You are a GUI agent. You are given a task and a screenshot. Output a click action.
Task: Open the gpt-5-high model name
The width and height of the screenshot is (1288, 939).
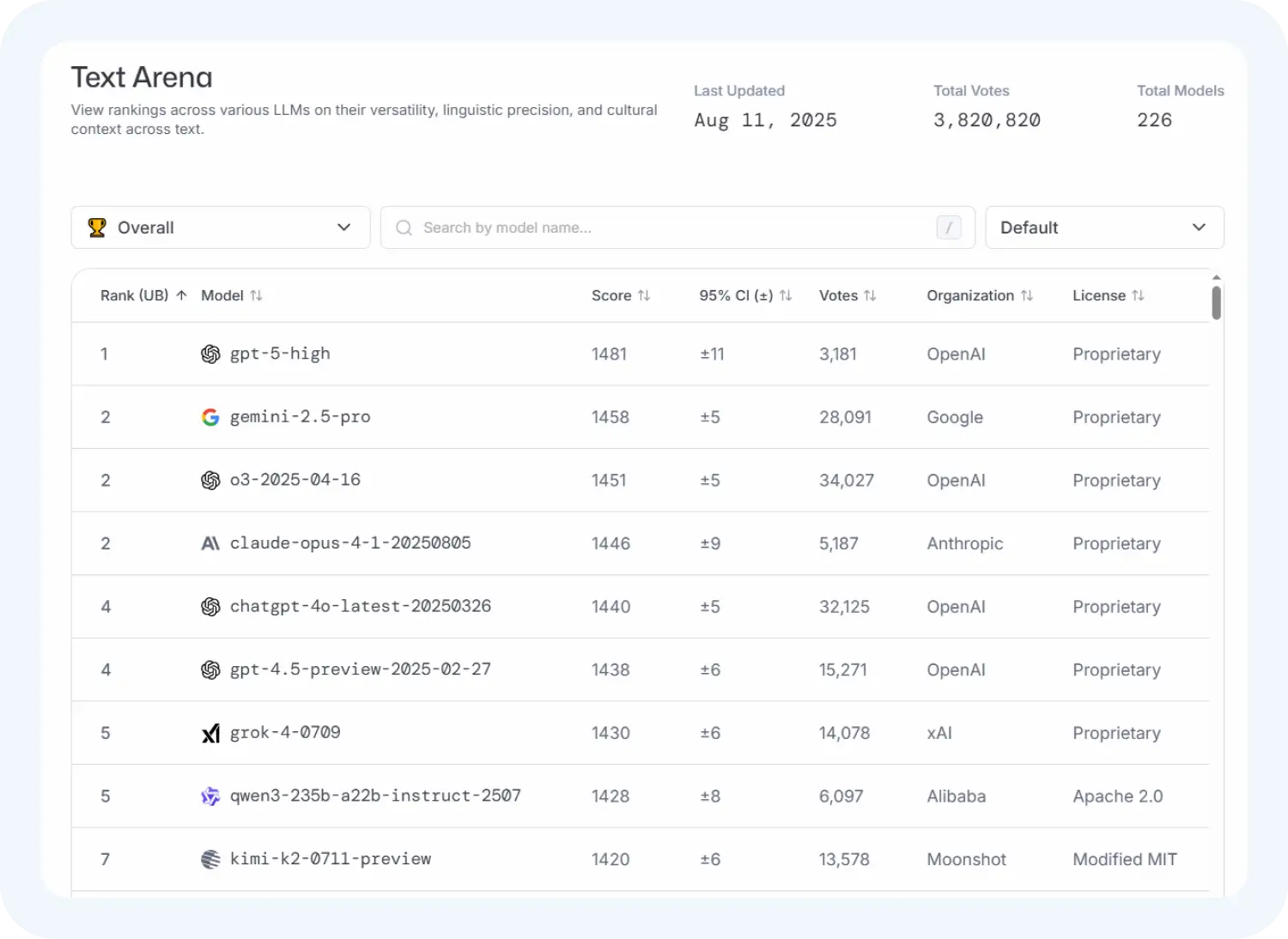[280, 354]
